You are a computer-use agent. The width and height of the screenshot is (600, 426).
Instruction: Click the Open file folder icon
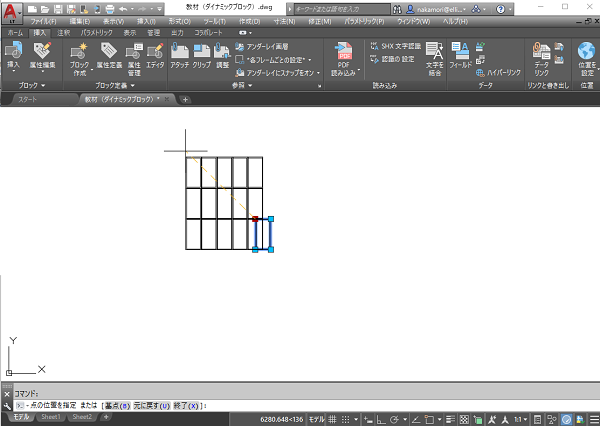point(45,9)
